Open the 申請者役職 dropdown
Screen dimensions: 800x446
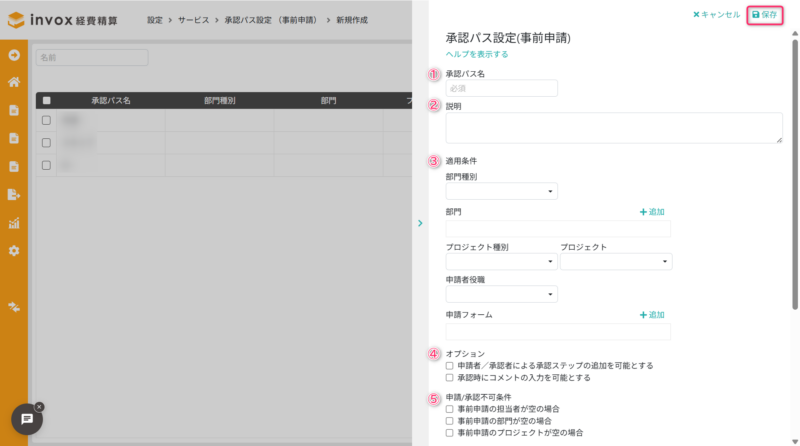coord(502,294)
